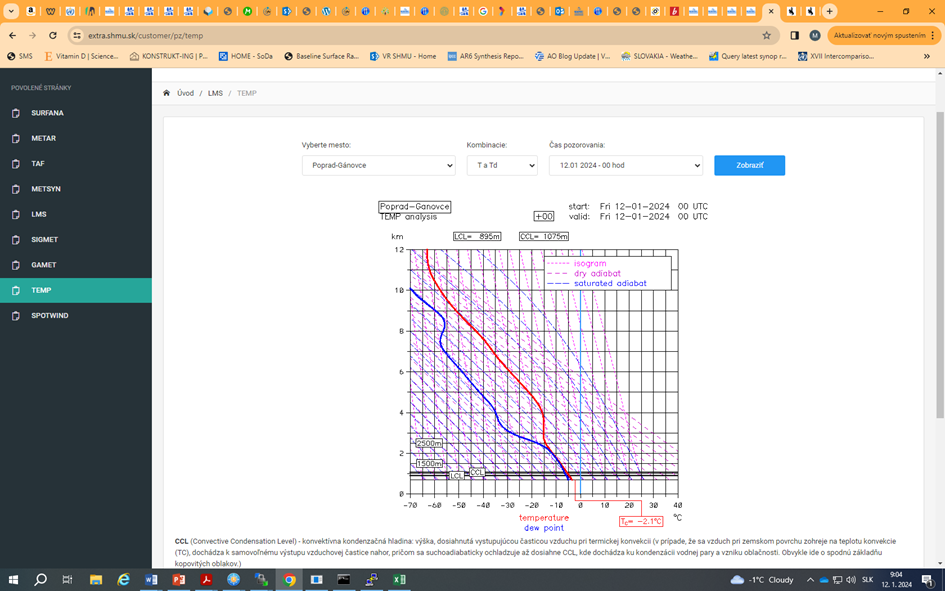
Task: Click the home icon in the breadcrumb
Action: [x=166, y=92]
